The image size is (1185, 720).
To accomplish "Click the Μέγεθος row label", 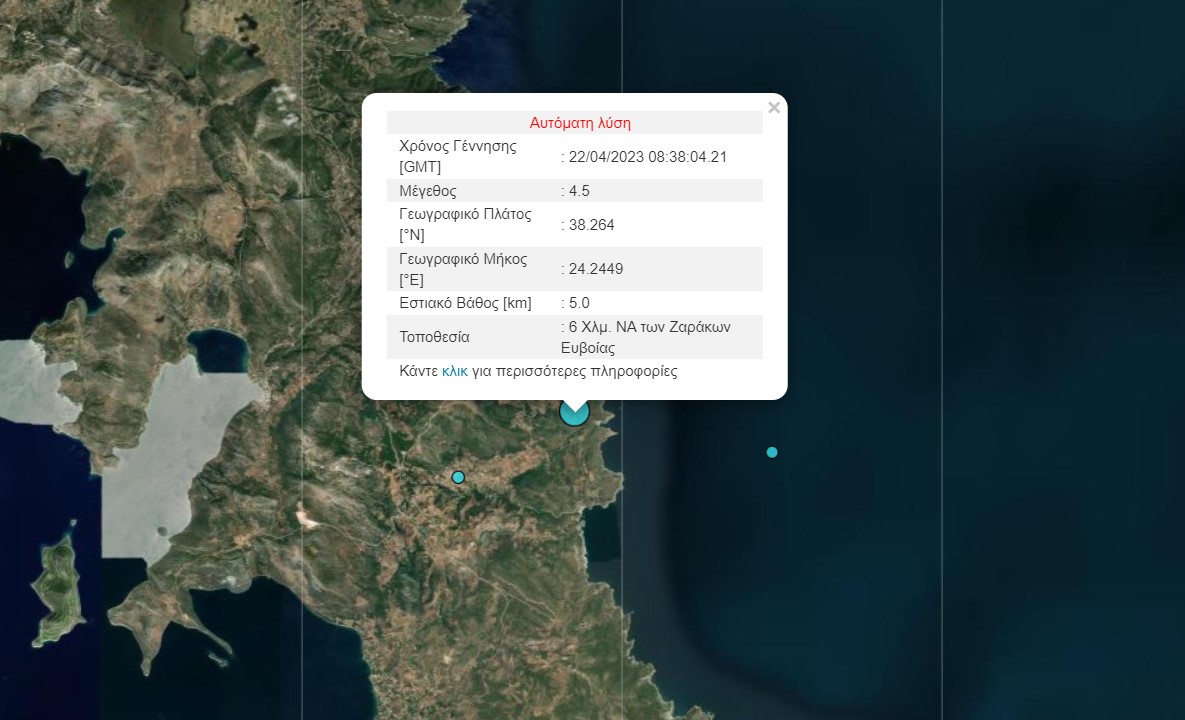I will point(427,191).
